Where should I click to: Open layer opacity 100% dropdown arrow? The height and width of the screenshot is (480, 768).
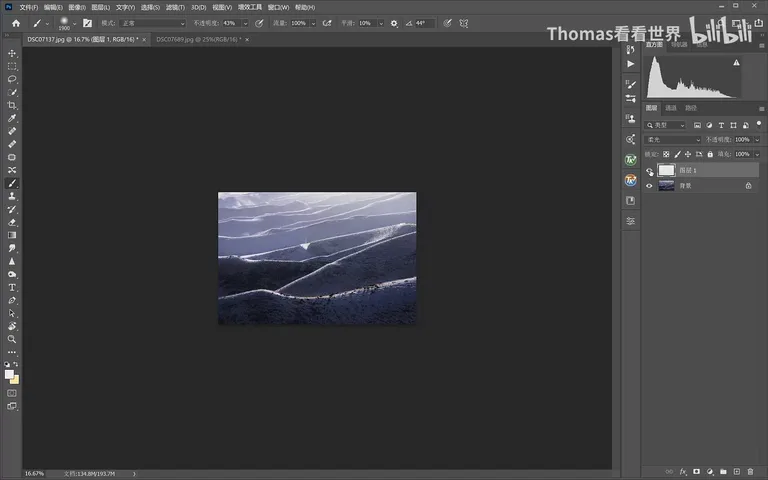click(757, 140)
